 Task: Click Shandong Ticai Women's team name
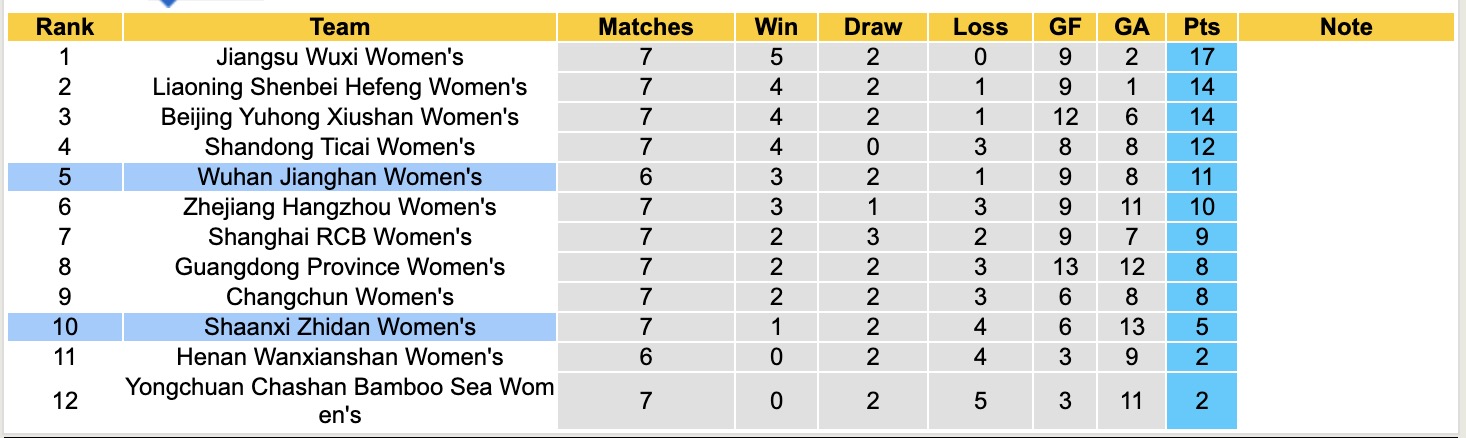tap(340, 147)
